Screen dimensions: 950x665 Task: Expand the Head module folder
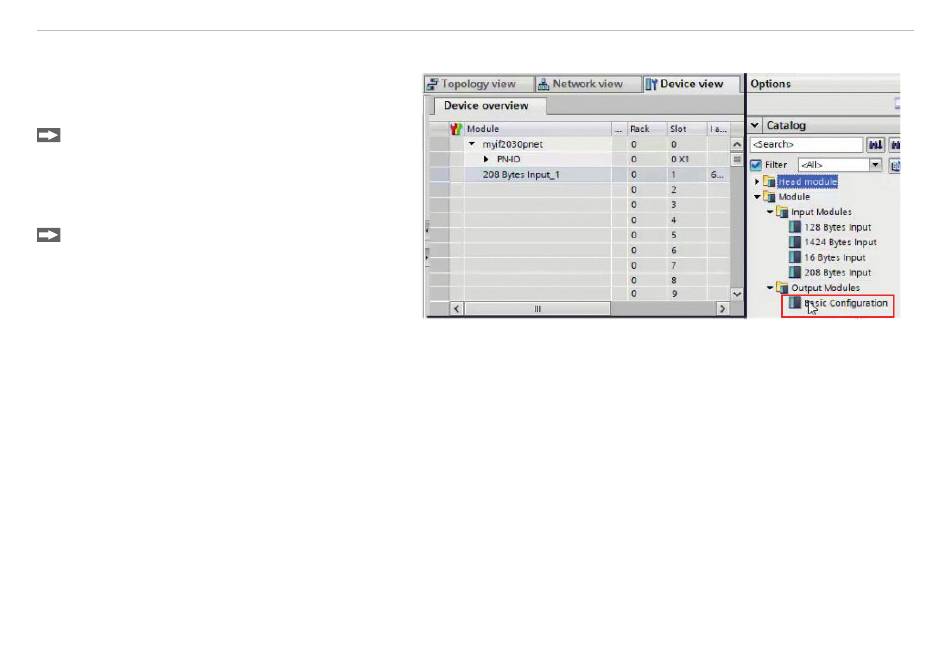(x=757, y=182)
